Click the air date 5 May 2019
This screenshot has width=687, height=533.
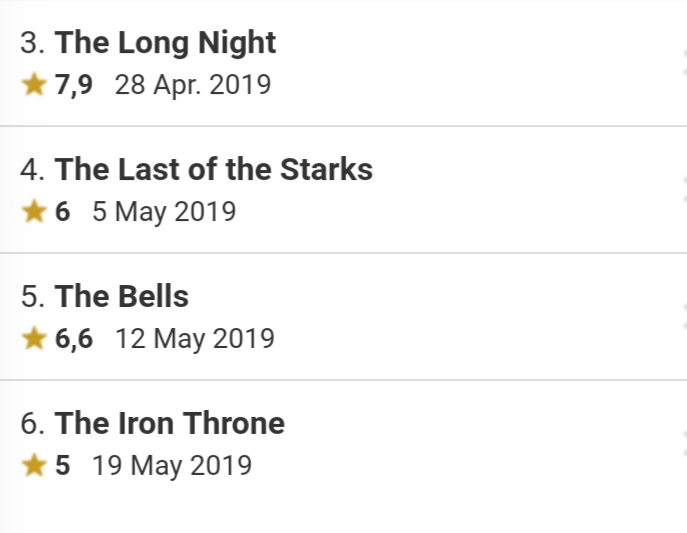coord(164,212)
